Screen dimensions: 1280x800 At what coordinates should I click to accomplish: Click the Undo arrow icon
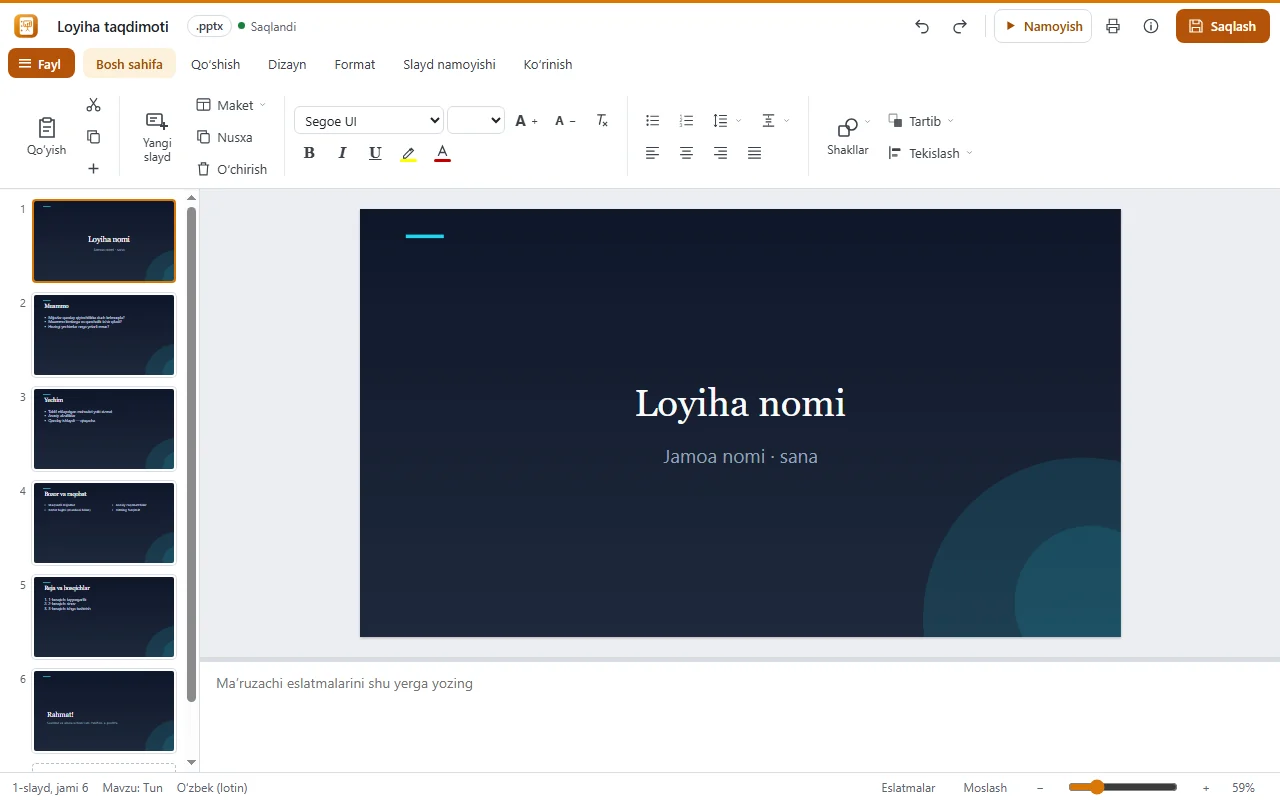[x=922, y=27]
